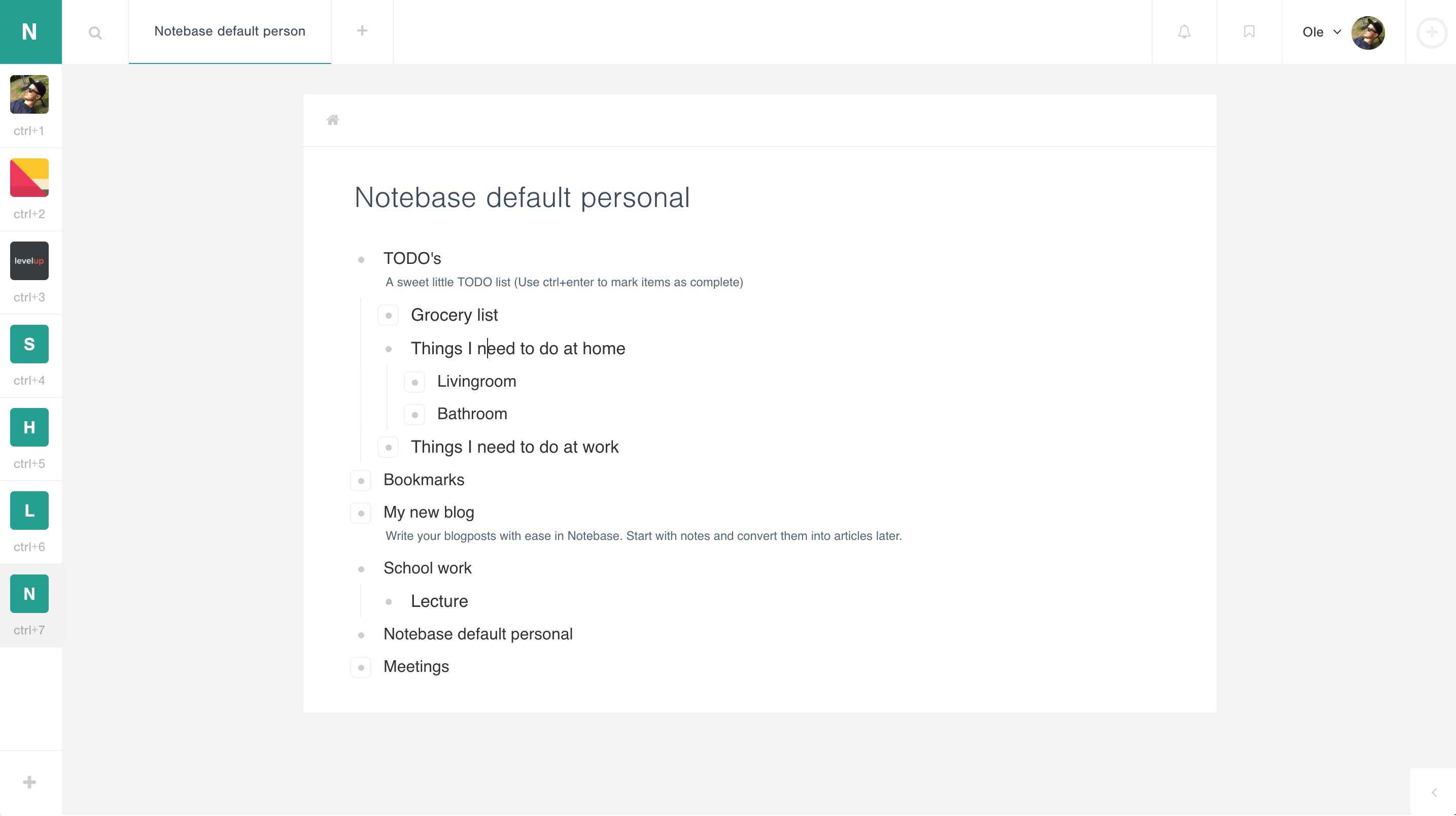1456x816 pixels.
Task: Toggle the Livingroom item bullet
Action: pos(414,382)
